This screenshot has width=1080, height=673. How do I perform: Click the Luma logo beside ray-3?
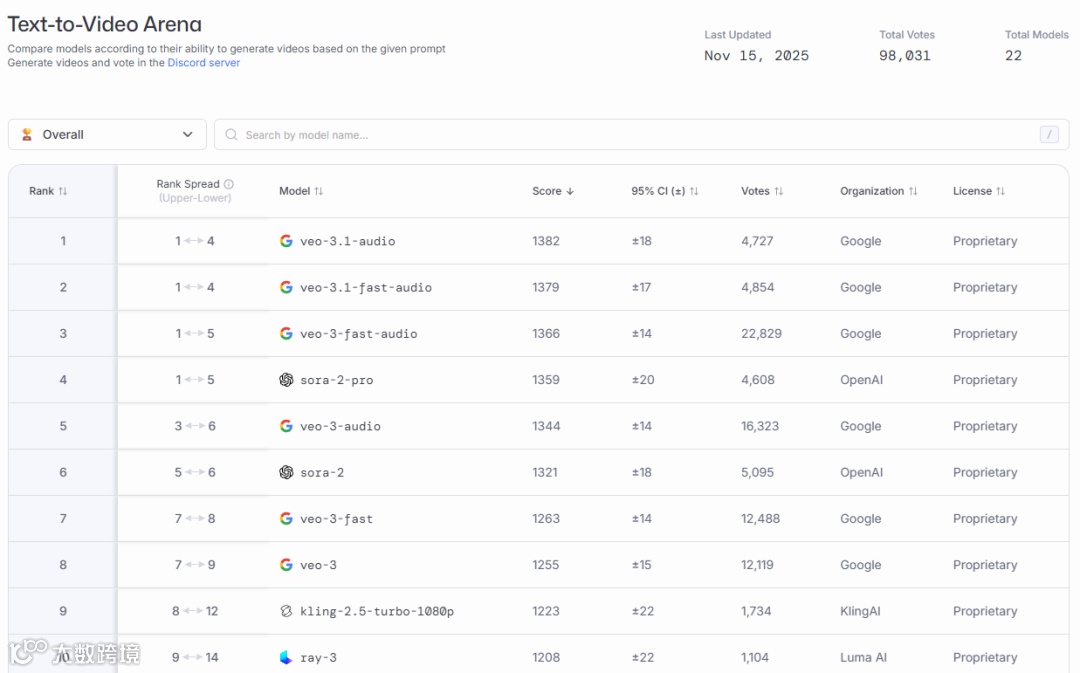pos(286,657)
